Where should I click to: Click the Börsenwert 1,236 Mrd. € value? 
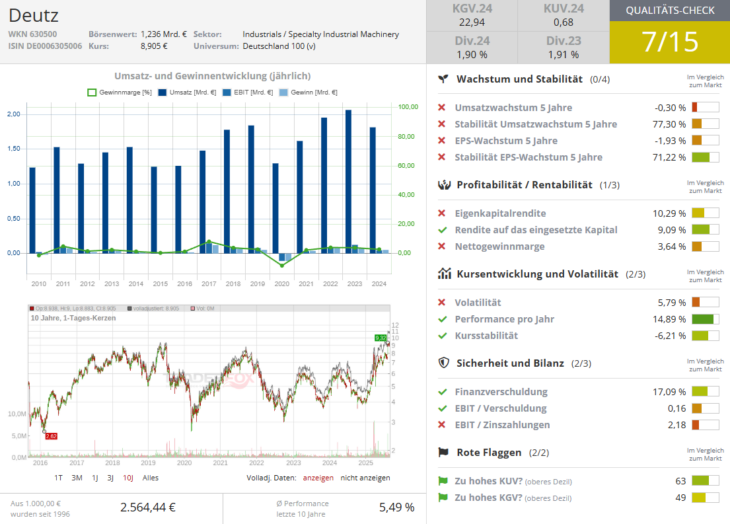[163, 34]
